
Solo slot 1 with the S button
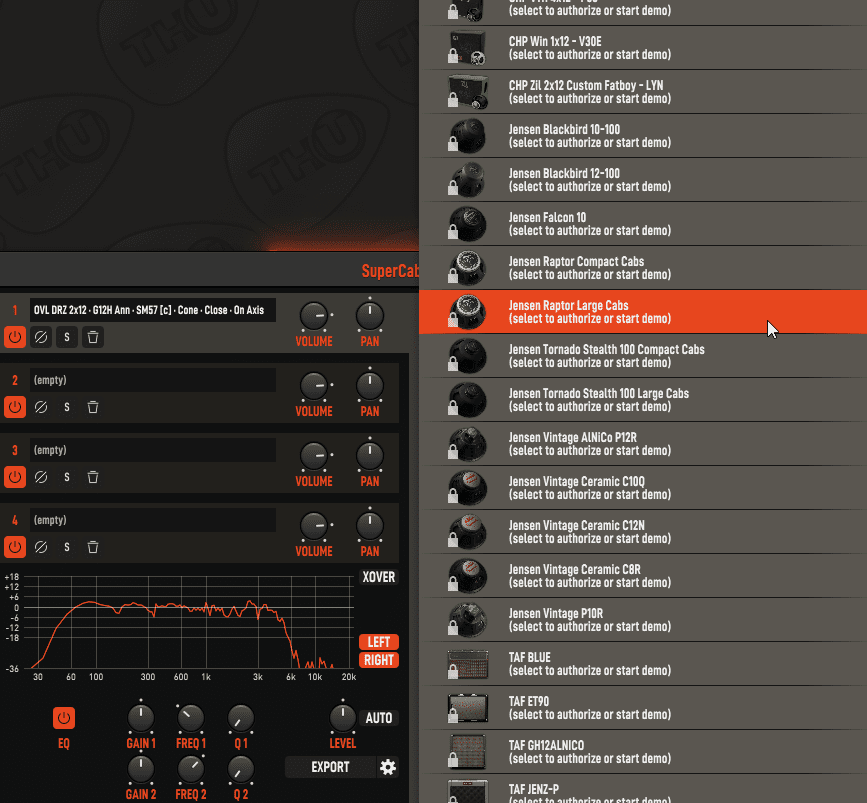[67, 338]
